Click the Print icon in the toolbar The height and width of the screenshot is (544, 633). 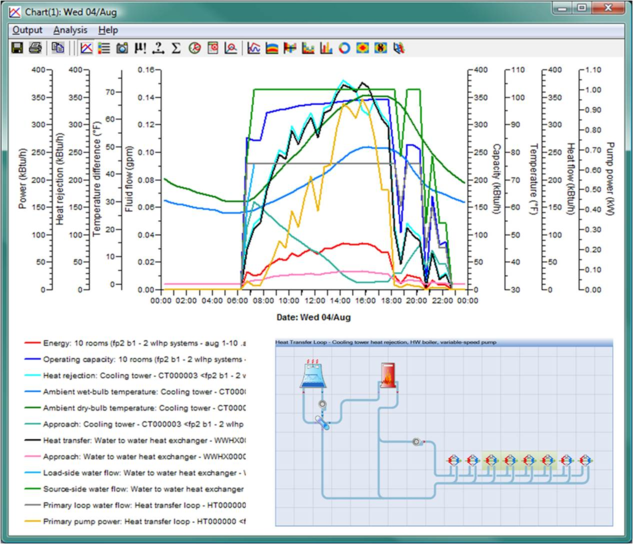tap(34, 47)
